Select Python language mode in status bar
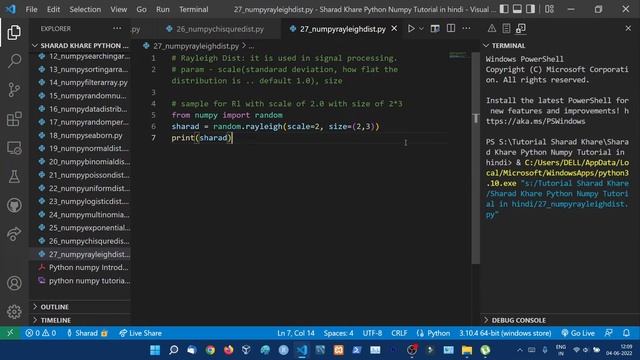Image resolution: width=640 pixels, height=360 pixels. coord(433,333)
